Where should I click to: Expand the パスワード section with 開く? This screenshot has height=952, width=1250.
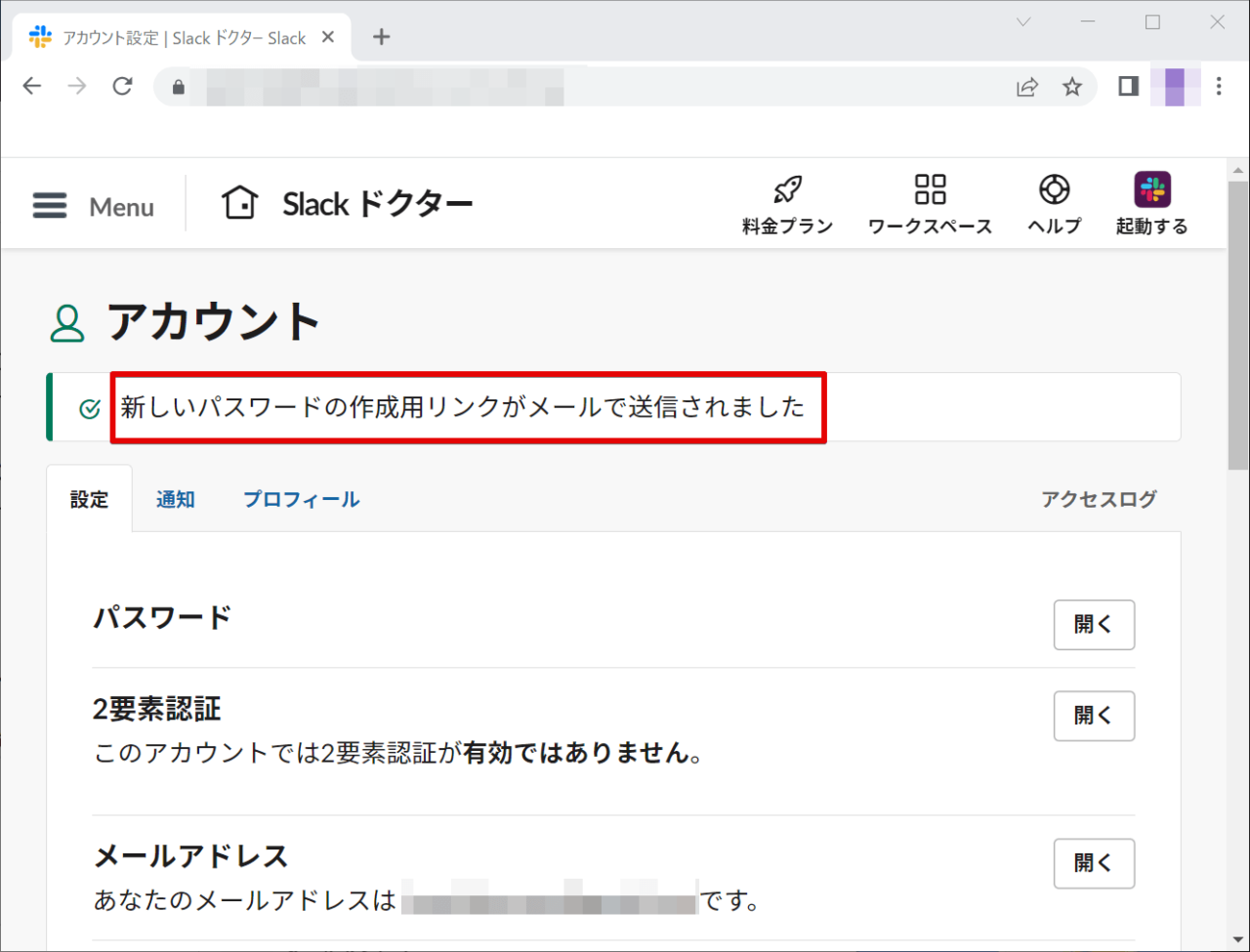point(1094,625)
